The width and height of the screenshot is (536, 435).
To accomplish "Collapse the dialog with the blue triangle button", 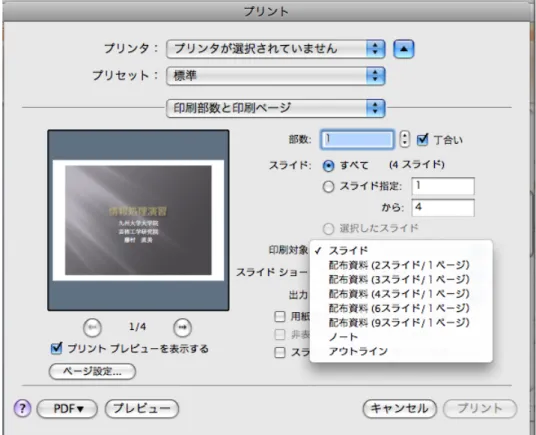I will click(x=404, y=49).
